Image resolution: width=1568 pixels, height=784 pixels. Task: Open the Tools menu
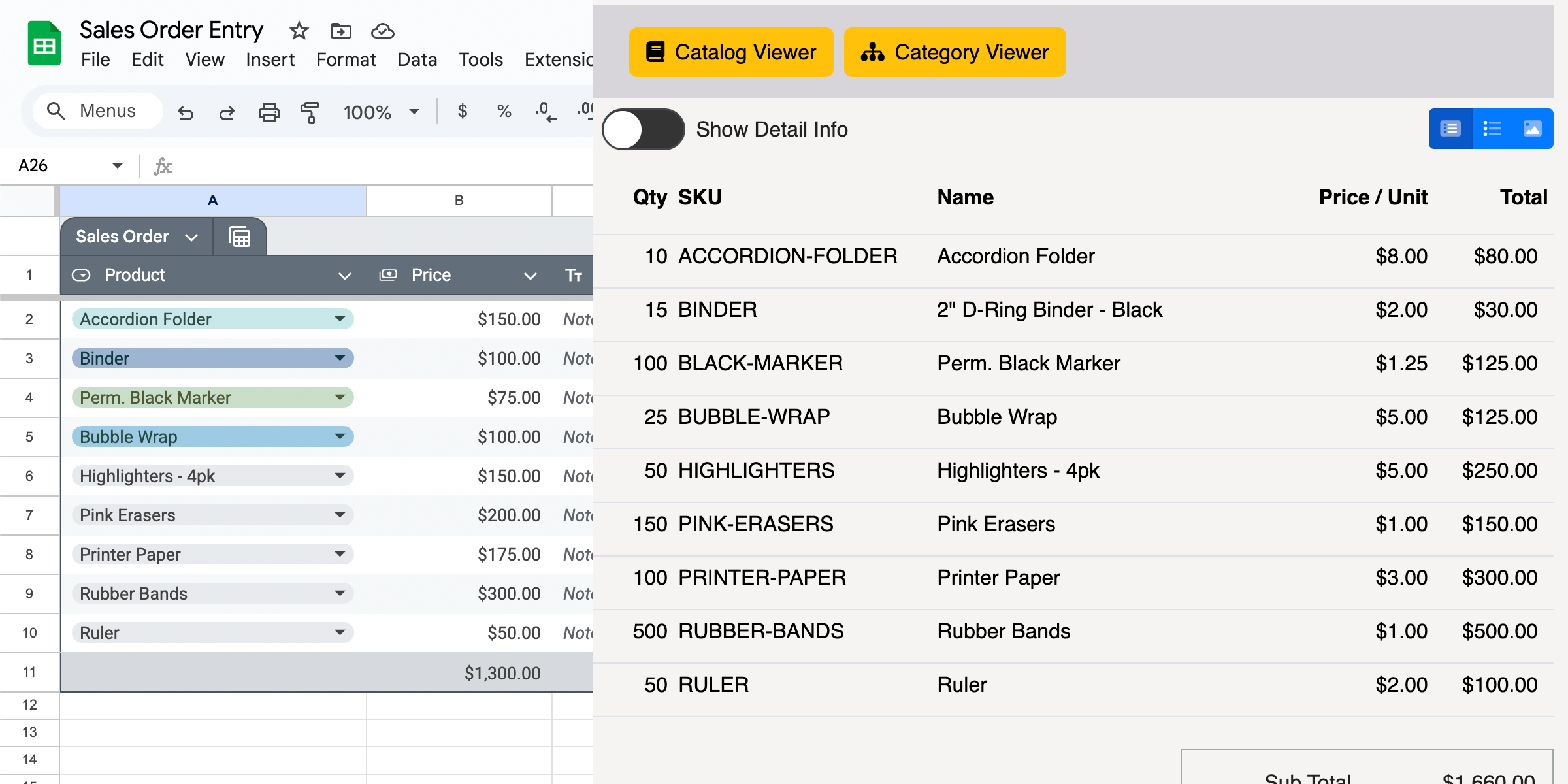click(x=481, y=59)
